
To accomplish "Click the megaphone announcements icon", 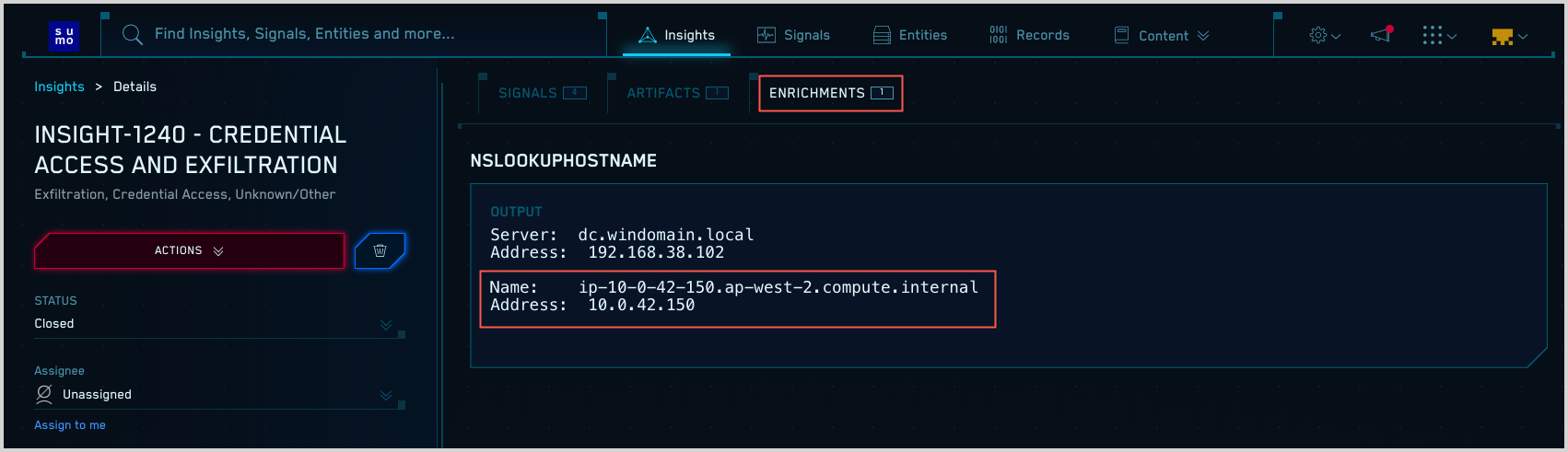I will [1381, 35].
